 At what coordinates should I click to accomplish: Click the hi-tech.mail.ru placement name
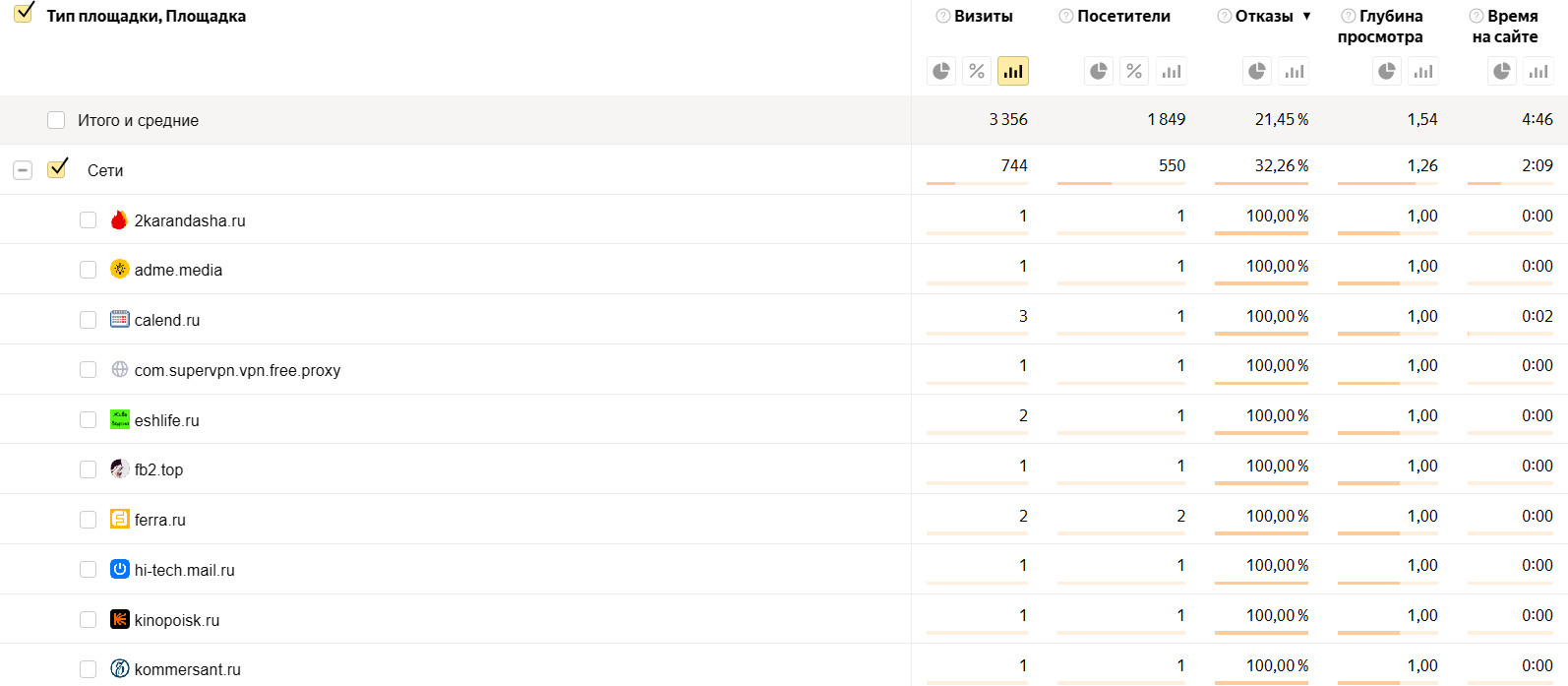coord(185,570)
